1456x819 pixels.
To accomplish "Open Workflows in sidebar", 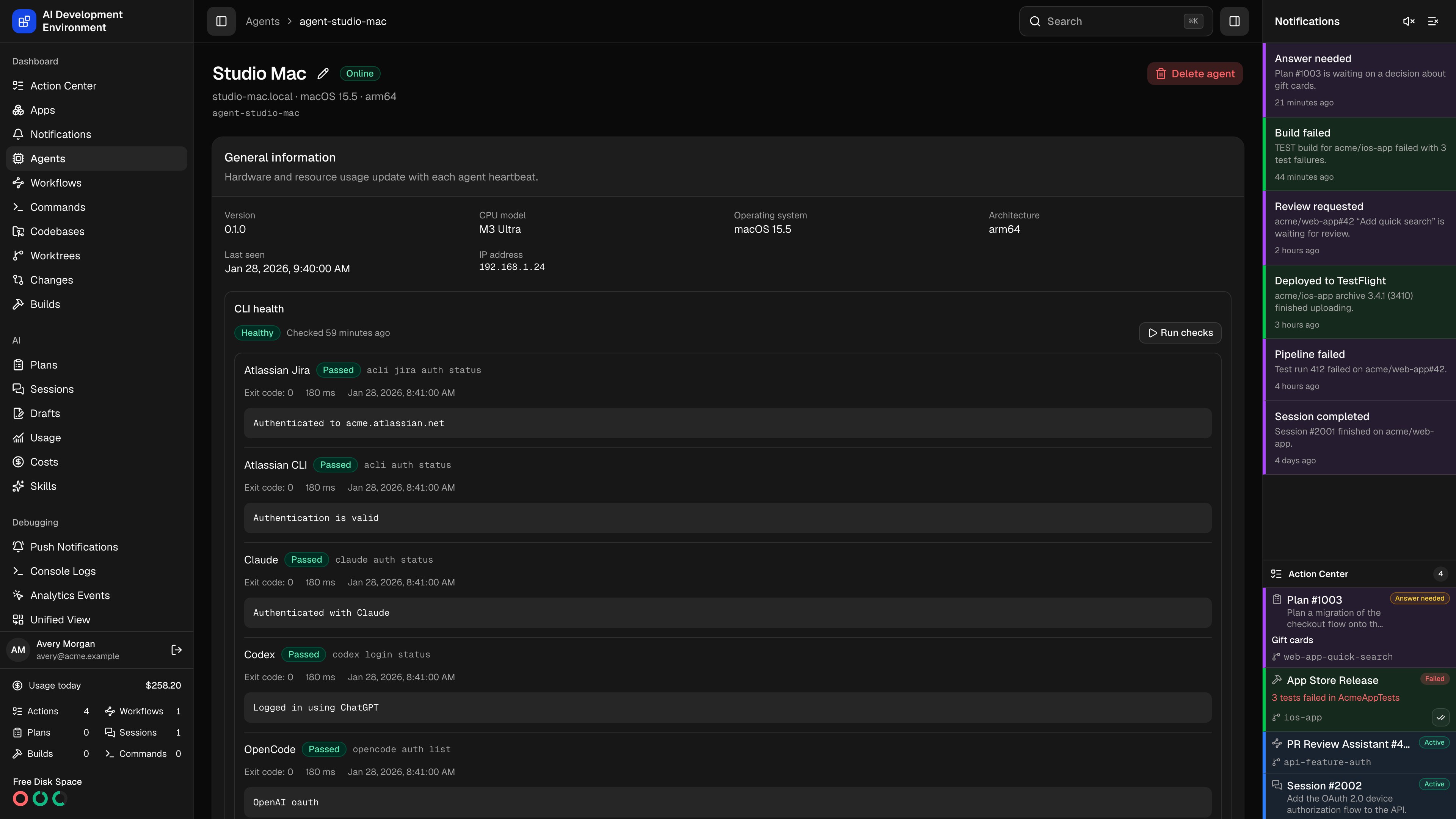I will point(96,183).
